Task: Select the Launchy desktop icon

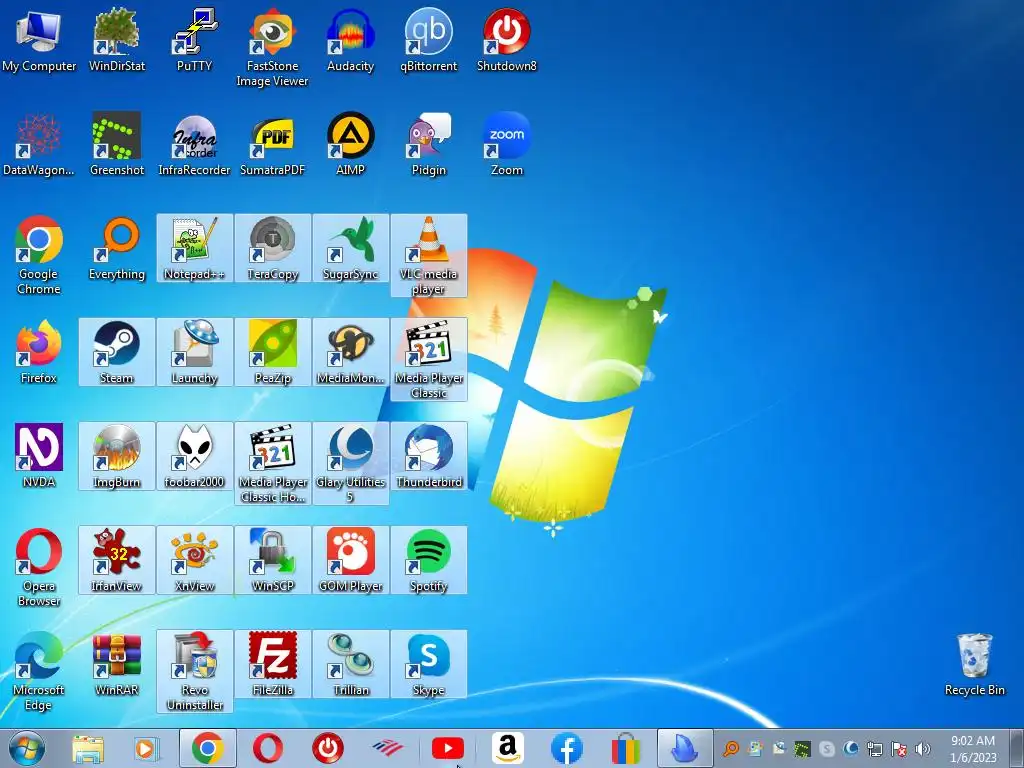Action: (195, 352)
